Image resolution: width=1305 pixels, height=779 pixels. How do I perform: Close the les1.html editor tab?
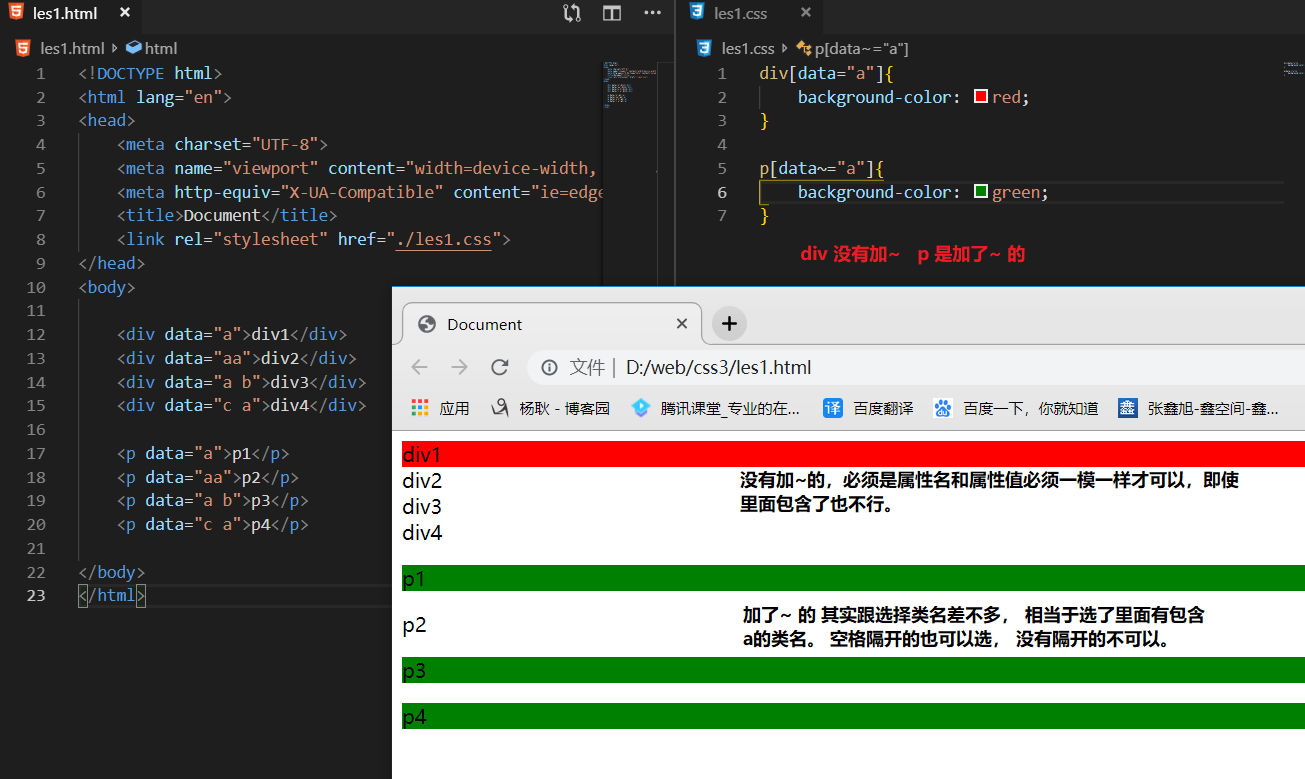coord(124,14)
